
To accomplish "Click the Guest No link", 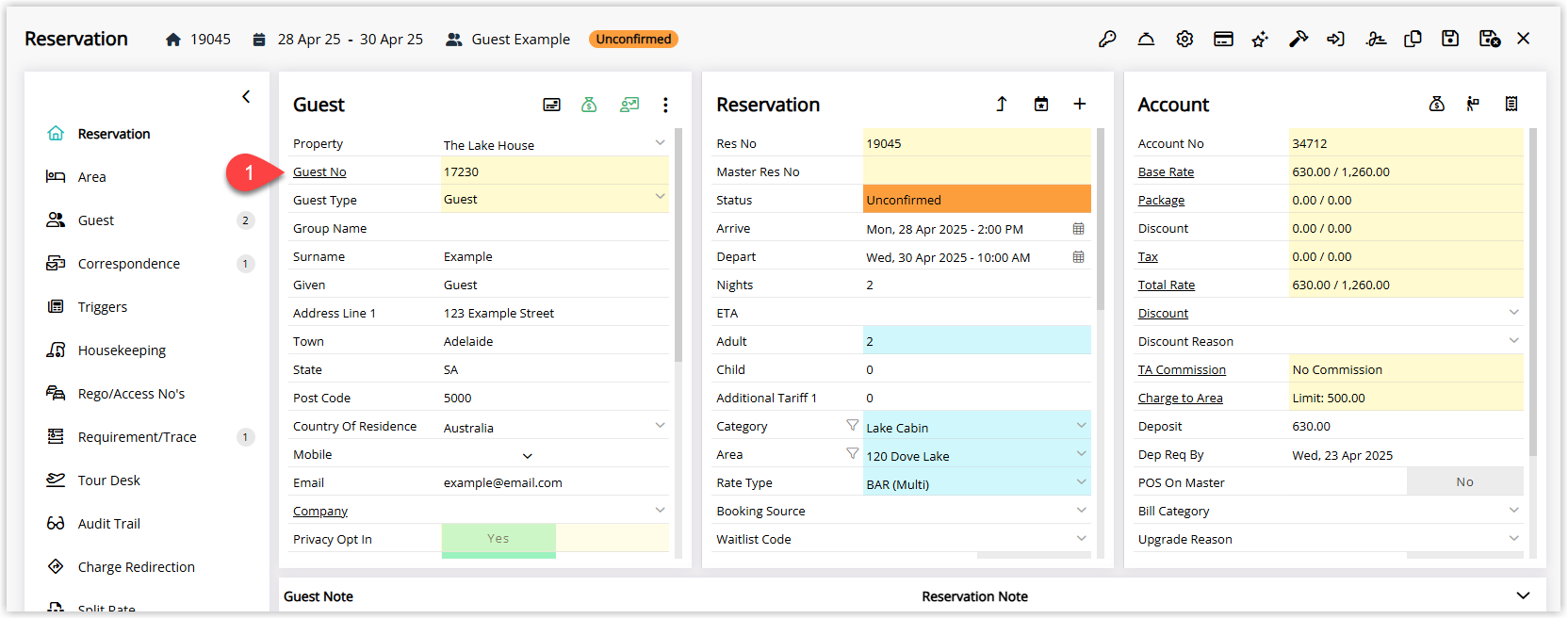I will pyautogui.click(x=319, y=171).
